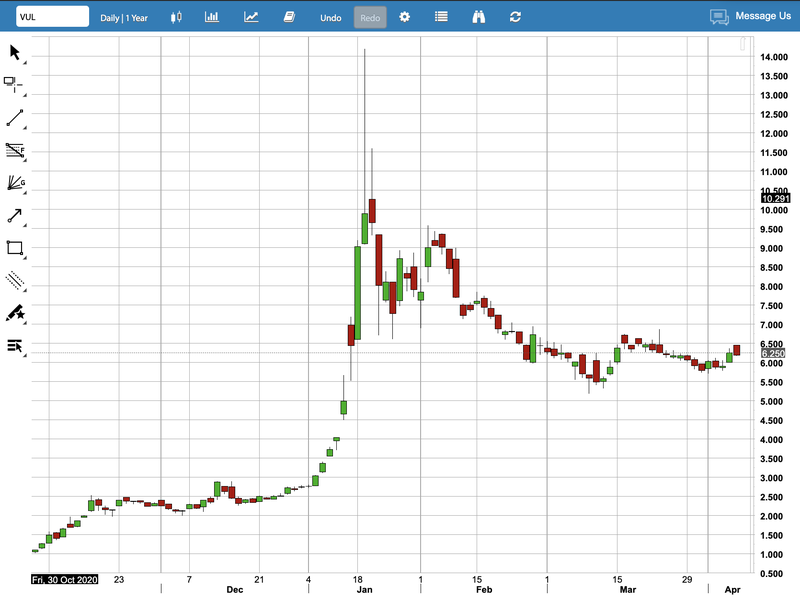Click the Feb month axis label
This screenshot has height=598, width=800.
click(484, 589)
